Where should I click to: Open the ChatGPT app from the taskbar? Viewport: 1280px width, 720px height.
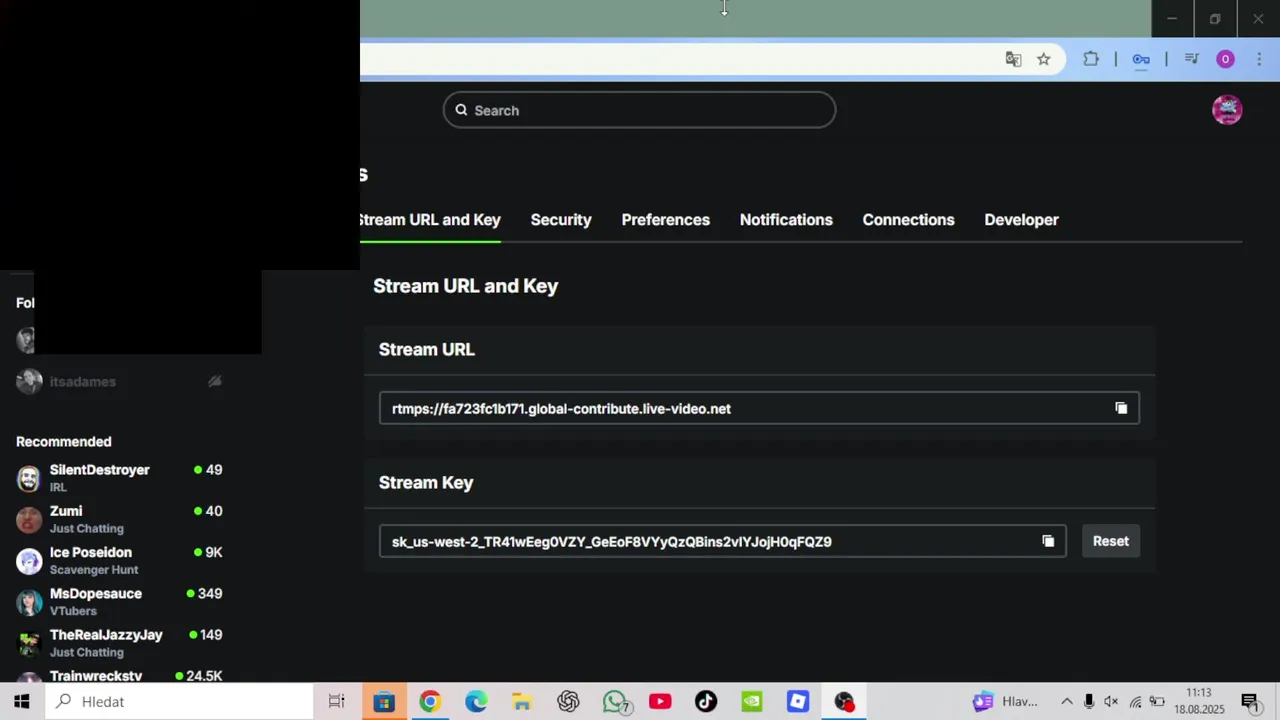coord(568,702)
